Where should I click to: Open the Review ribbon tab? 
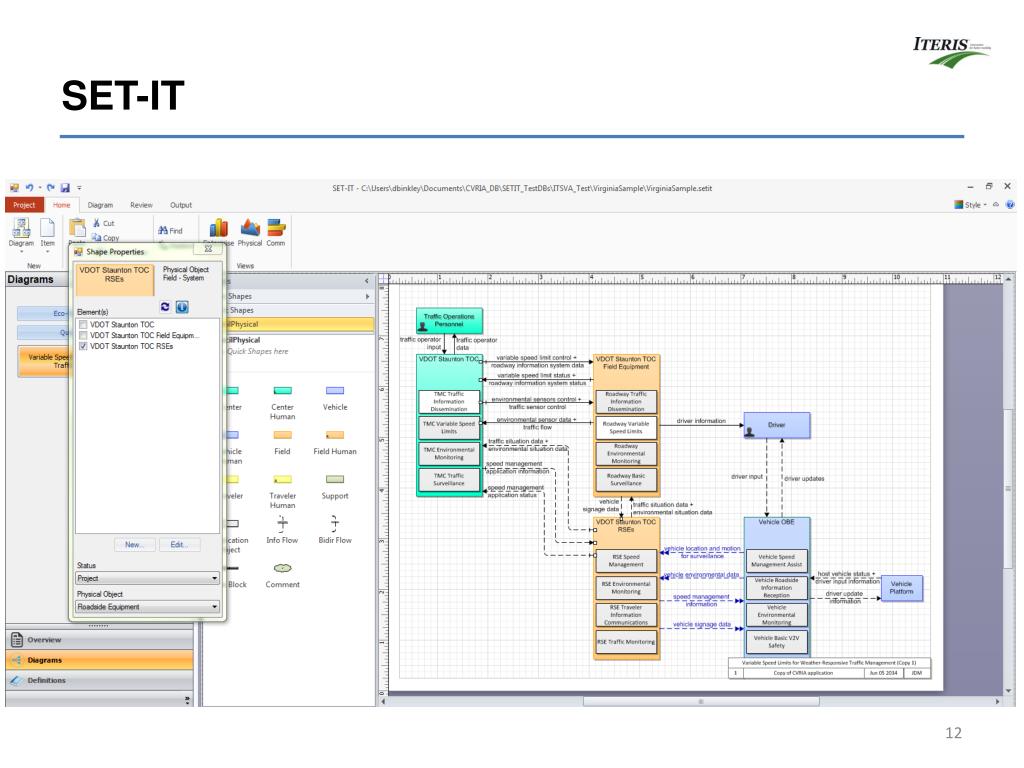pyautogui.click(x=141, y=205)
